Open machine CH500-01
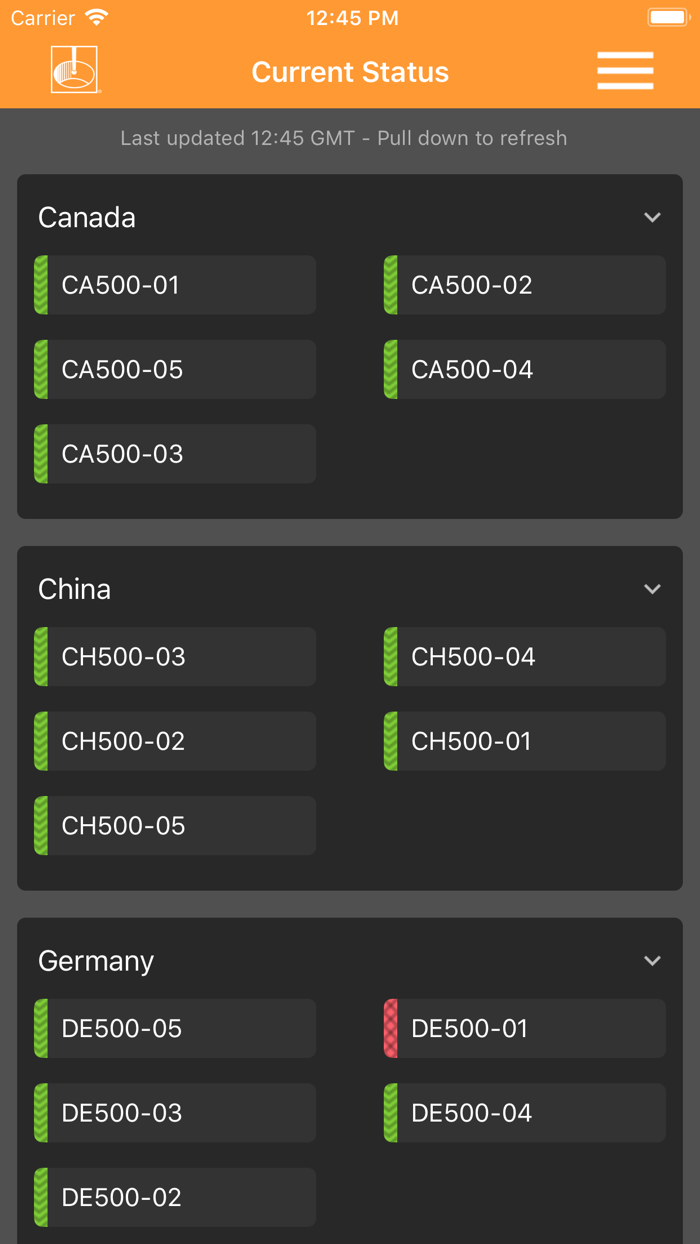The width and height of the screenshot is (700, 1244). (525, 741)
